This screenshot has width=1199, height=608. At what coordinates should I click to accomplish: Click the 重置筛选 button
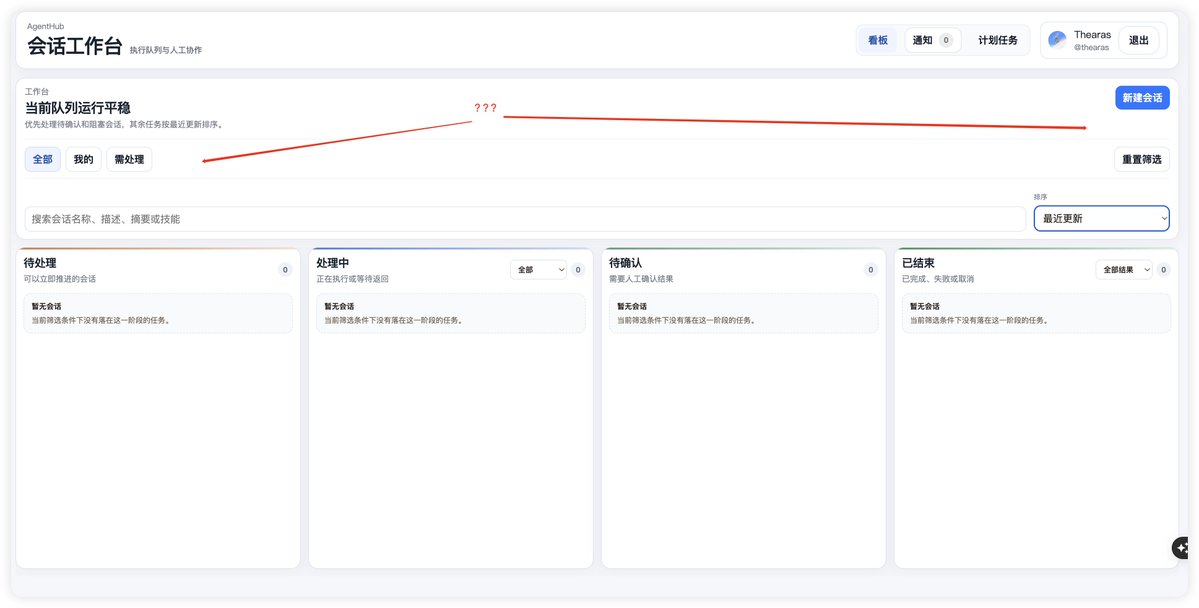[1142, 160]
